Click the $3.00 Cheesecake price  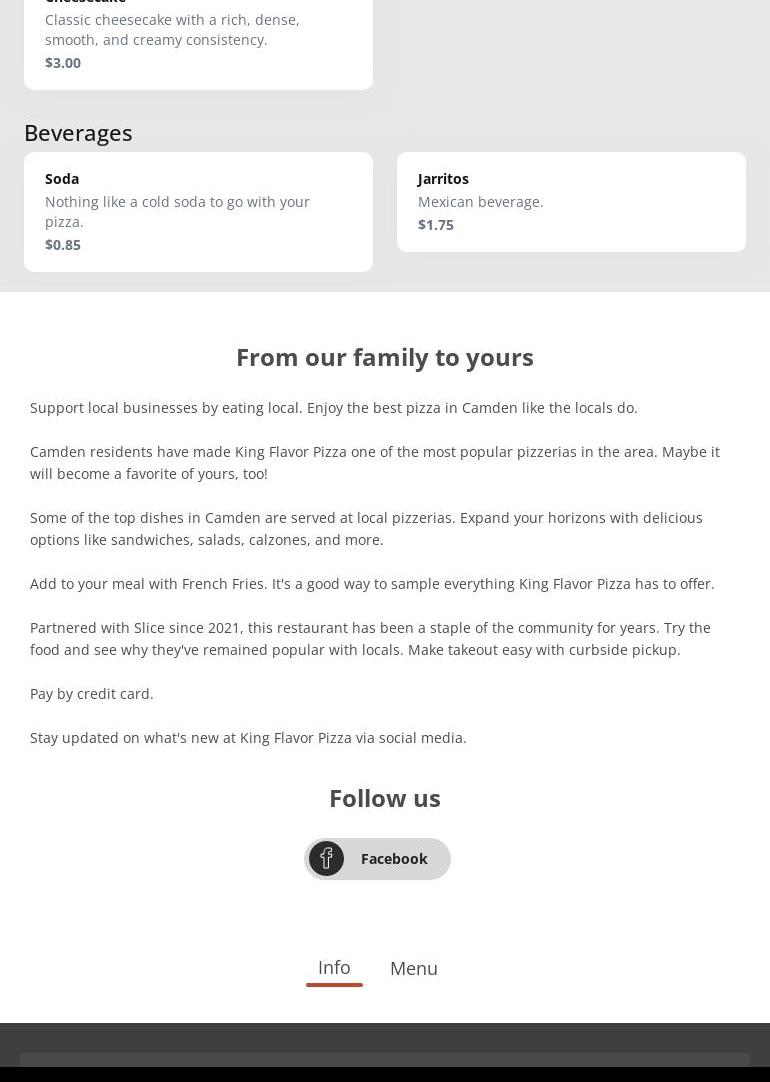[63, 63]
